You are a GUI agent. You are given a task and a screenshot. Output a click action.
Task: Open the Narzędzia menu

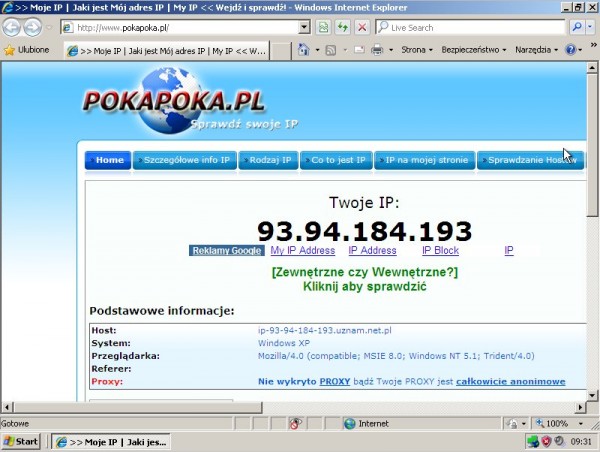point(536,50)
